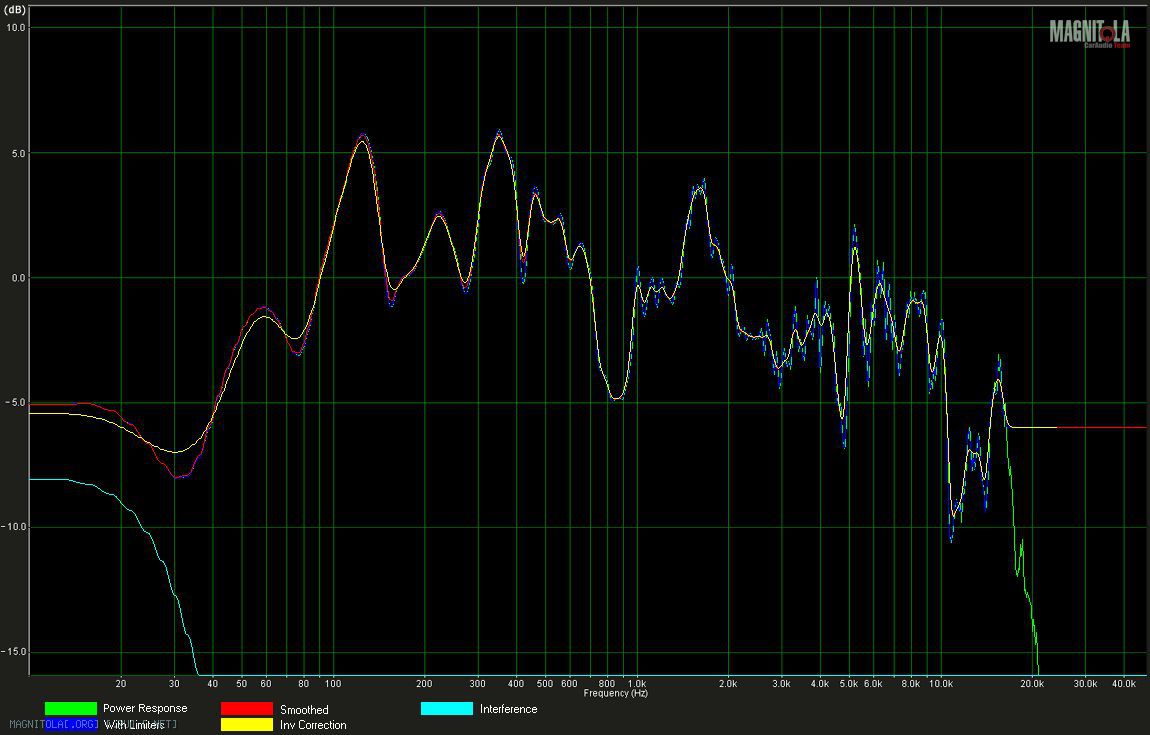Click the 0.0 dB axis label

17,278
